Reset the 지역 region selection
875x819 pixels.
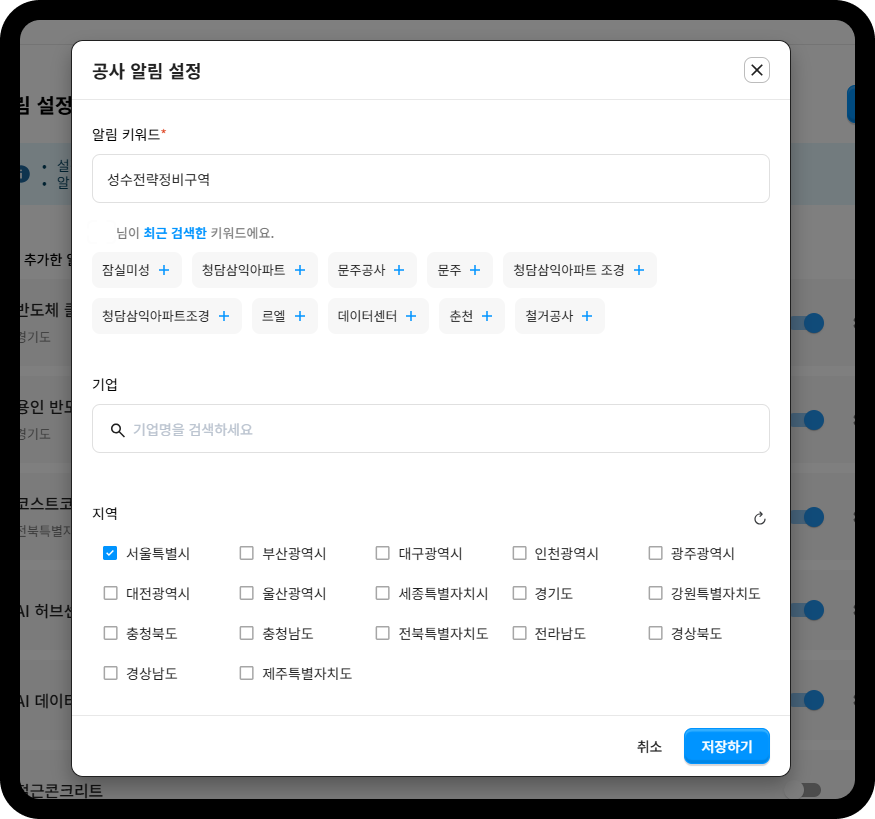pos(759,518)
